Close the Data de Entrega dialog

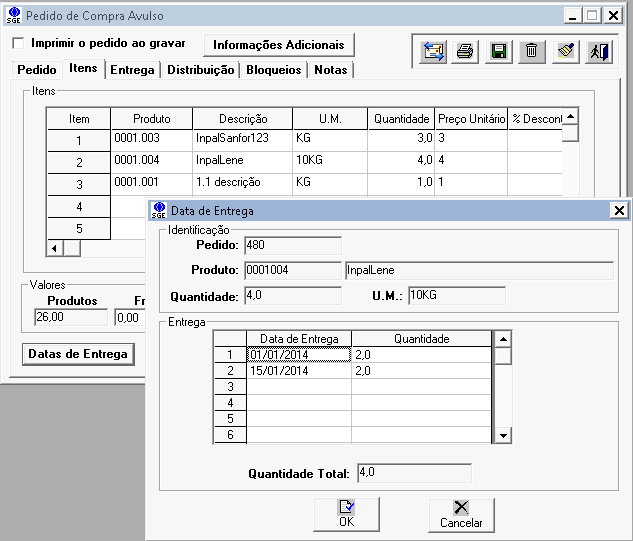pyautogui.click(x=619, y=211)
